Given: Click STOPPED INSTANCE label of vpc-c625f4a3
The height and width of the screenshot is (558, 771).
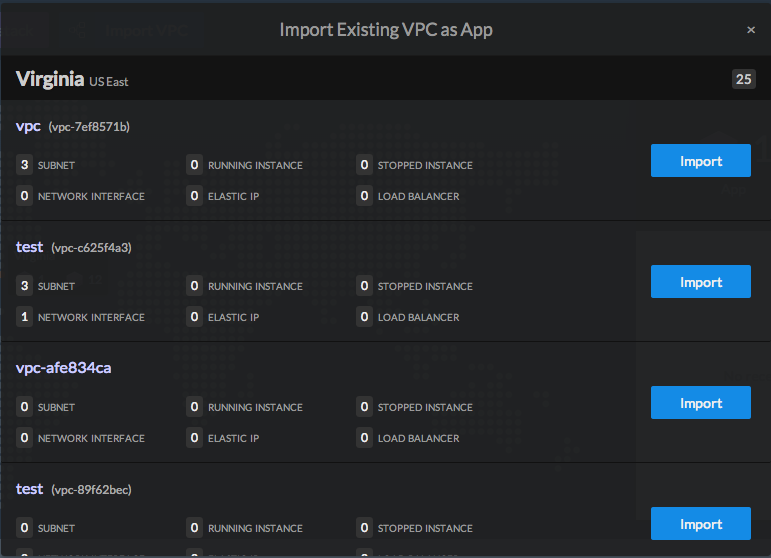Looking at the screenshot, I should click(x=425, y=287).
